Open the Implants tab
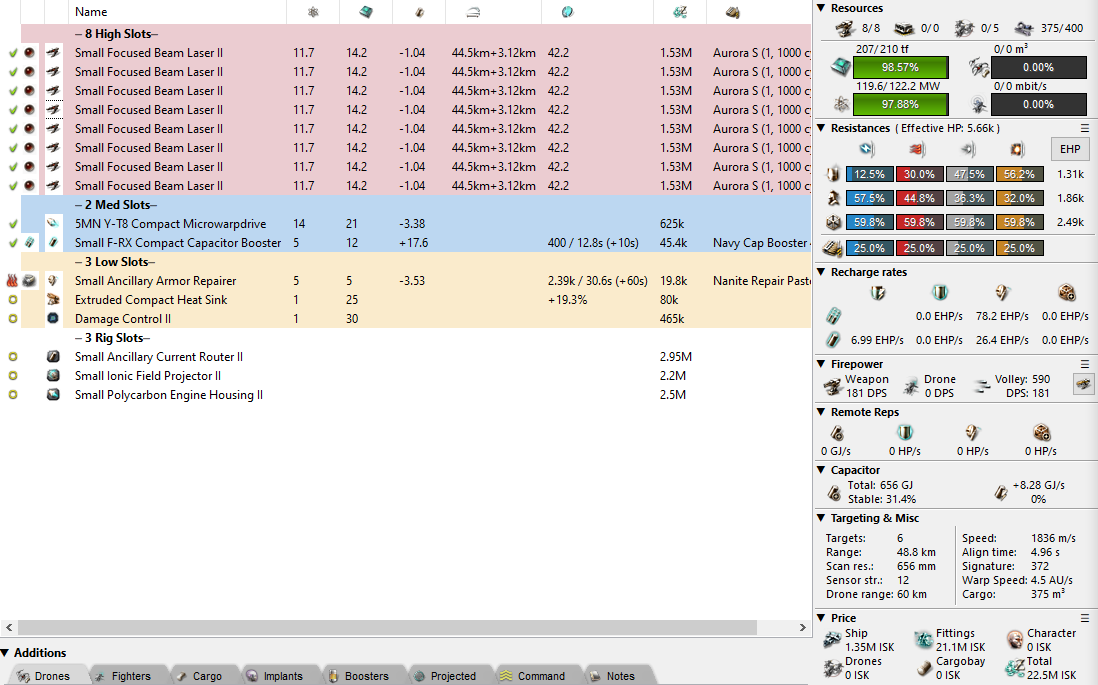 click(282, 676)
